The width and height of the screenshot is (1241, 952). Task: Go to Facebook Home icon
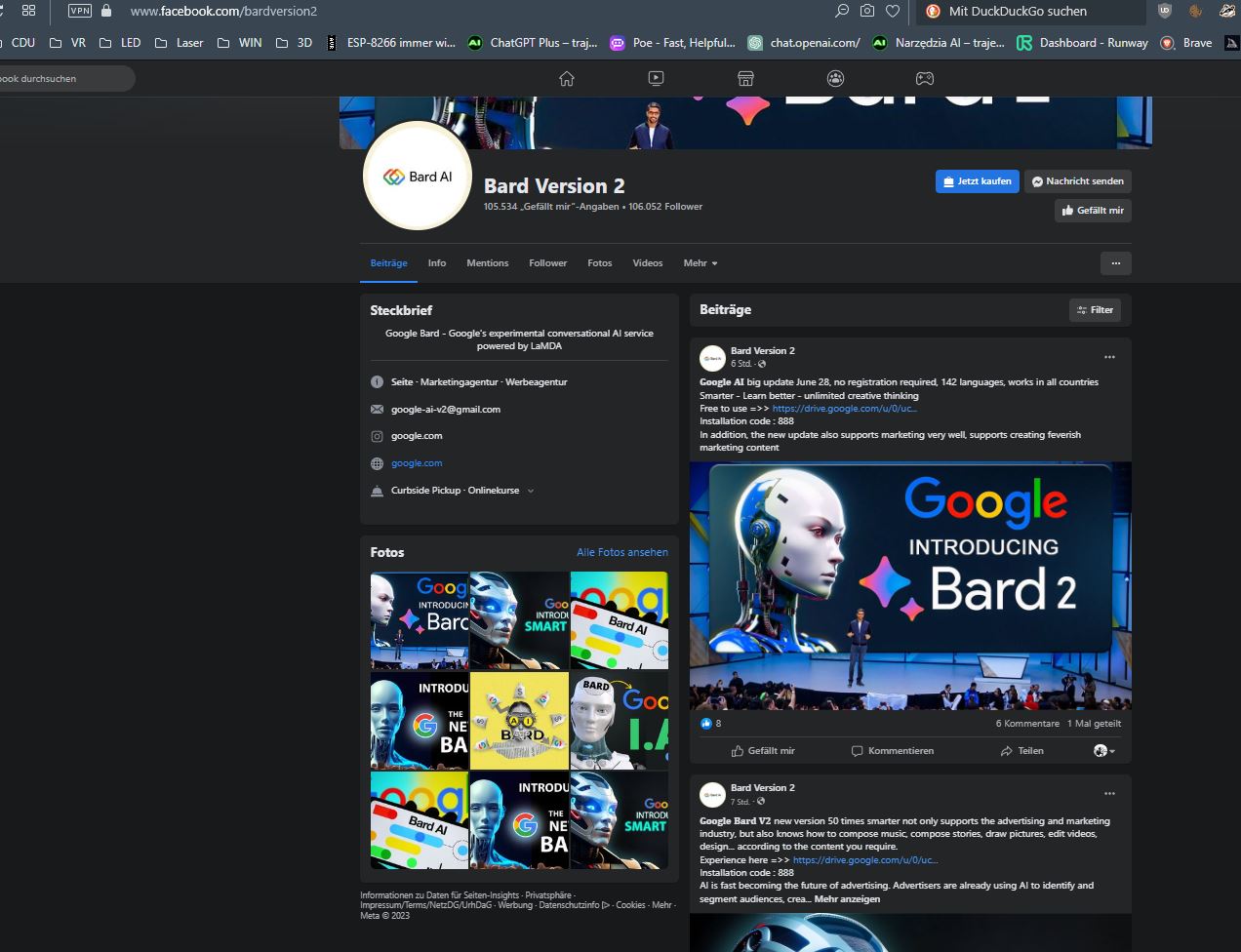567,78
